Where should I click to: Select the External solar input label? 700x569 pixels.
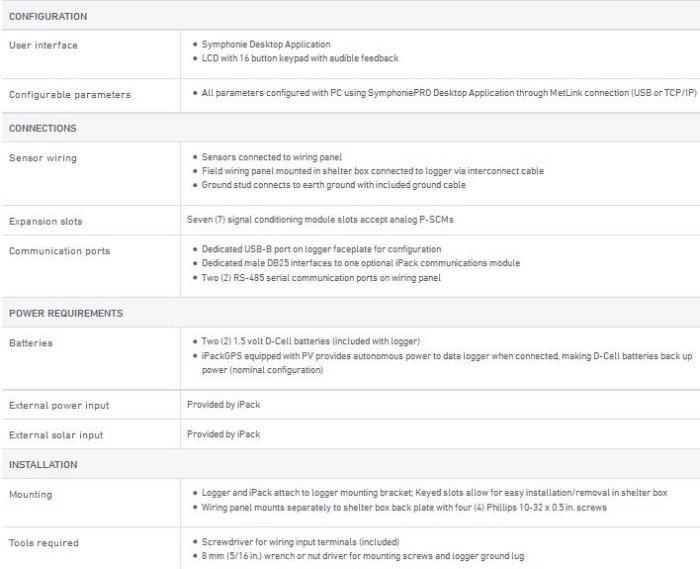pos(56,435)
